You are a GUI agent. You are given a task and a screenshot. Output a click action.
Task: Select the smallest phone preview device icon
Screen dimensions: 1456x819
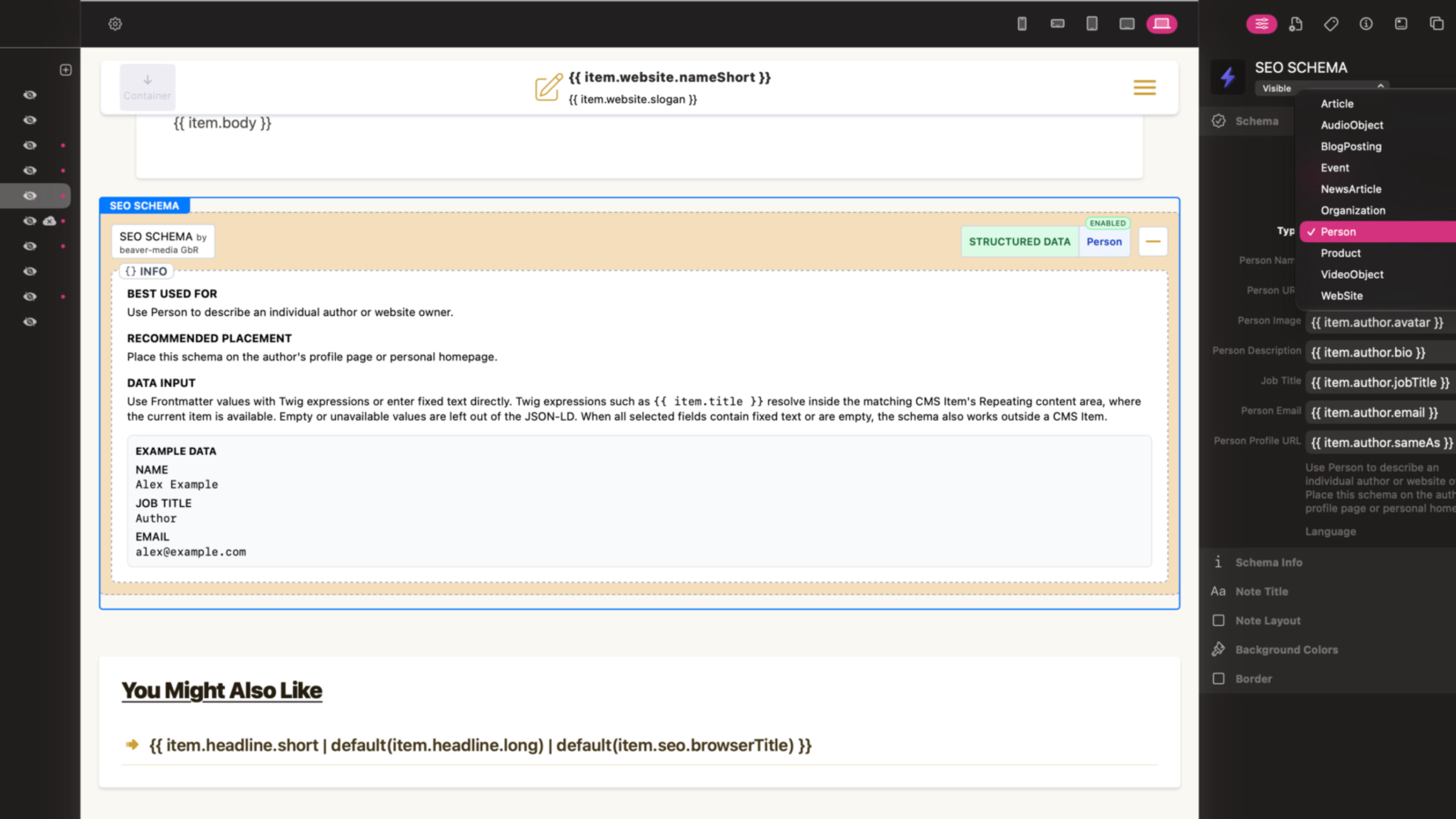pos(1022,24)
